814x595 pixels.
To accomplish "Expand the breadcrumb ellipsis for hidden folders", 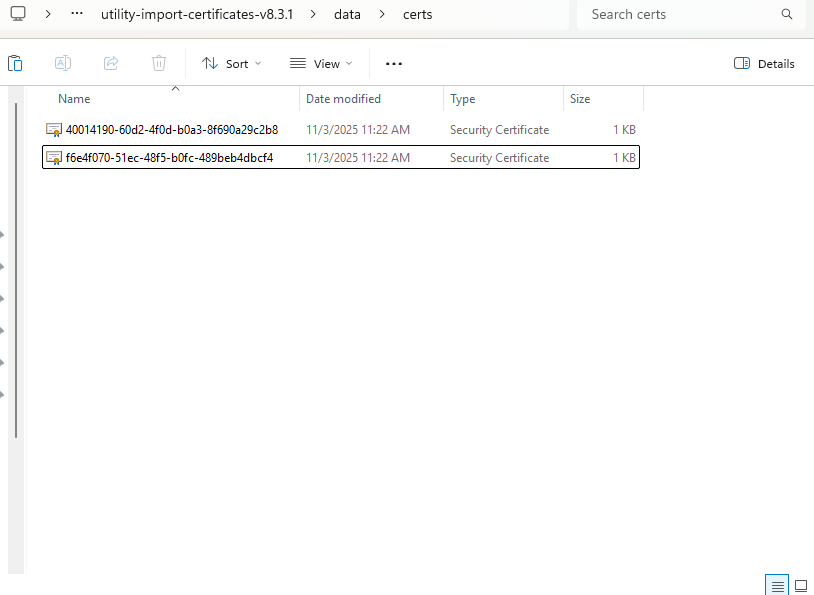I will click(77, 15).
